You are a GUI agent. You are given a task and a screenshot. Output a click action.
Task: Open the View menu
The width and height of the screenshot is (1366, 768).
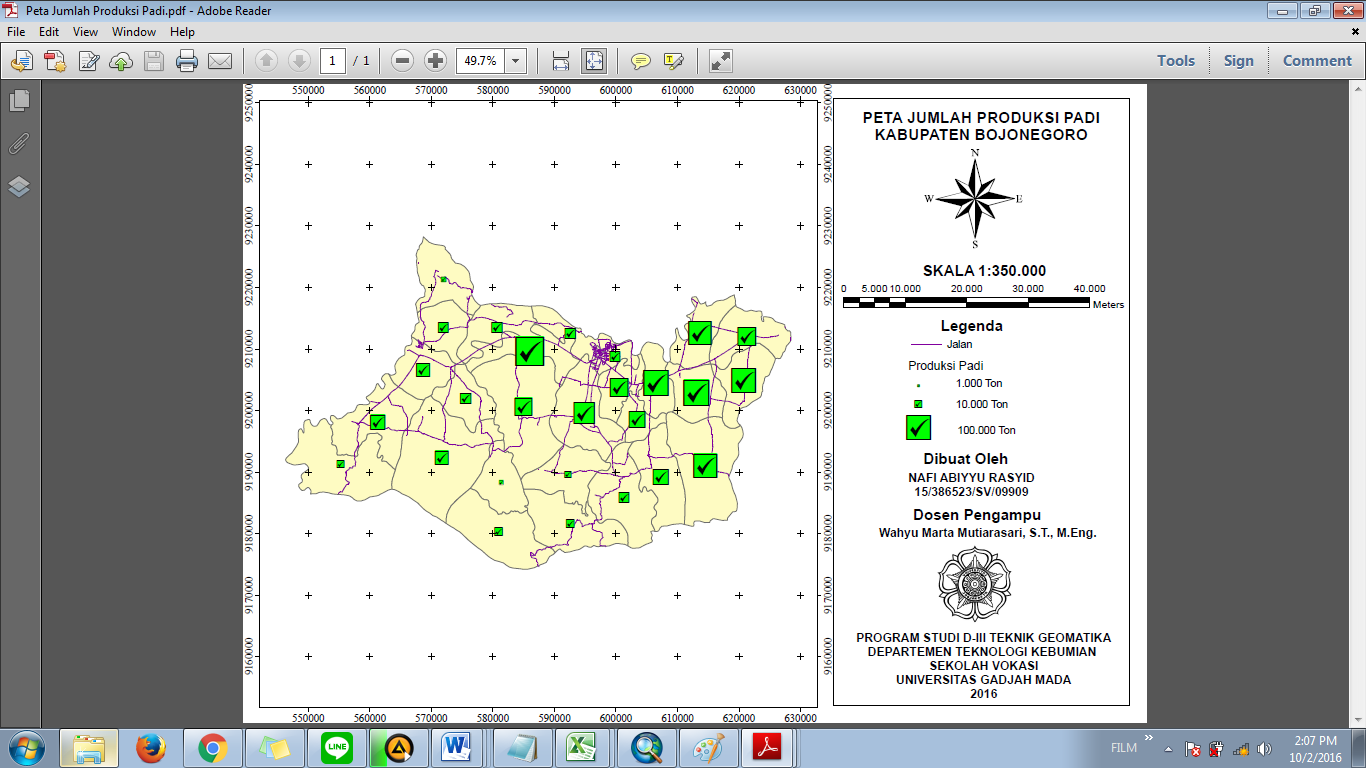(85, 32)
